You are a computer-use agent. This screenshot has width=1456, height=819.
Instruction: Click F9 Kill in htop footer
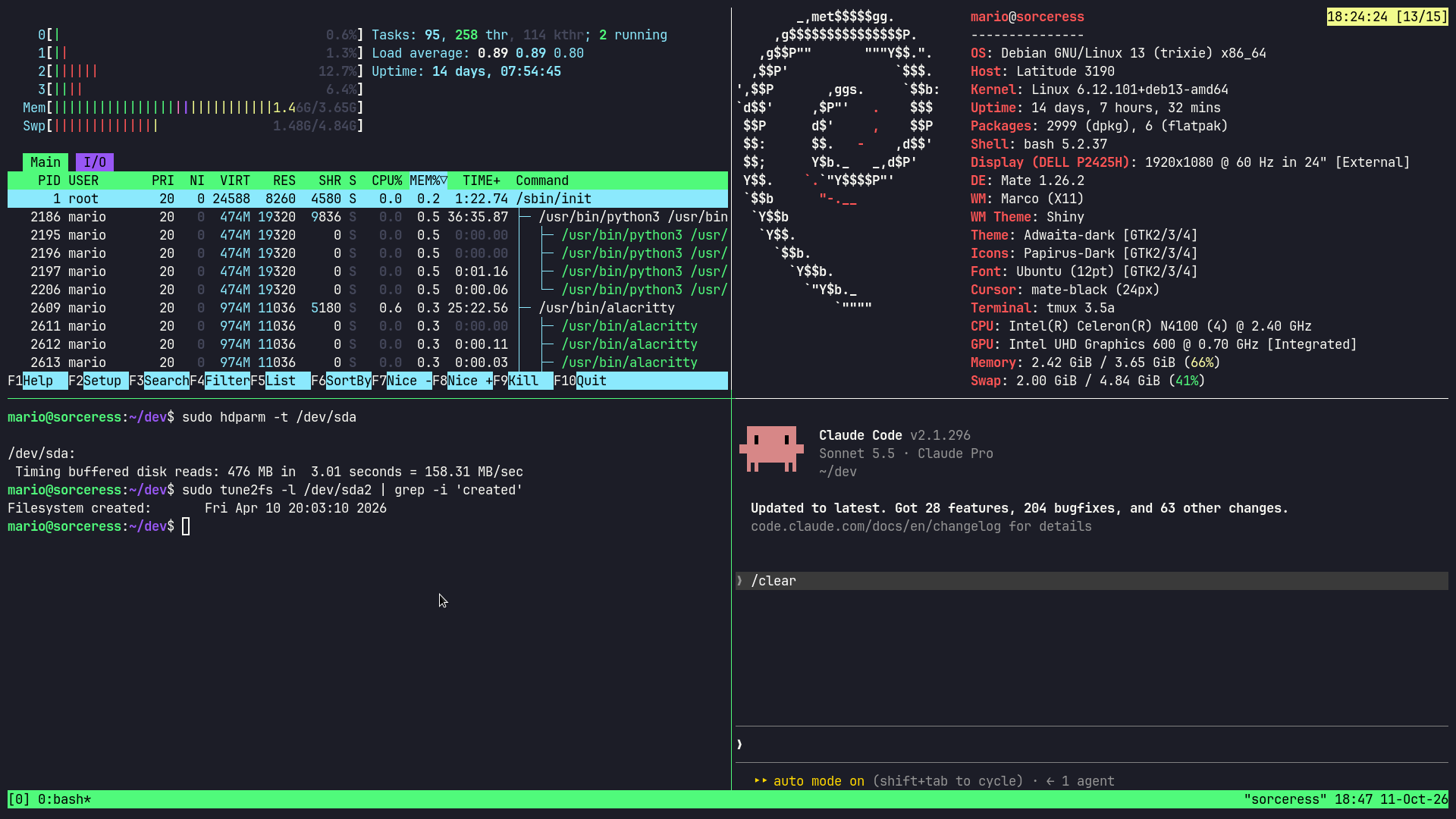pyautogui.click(x=523, y=381)
